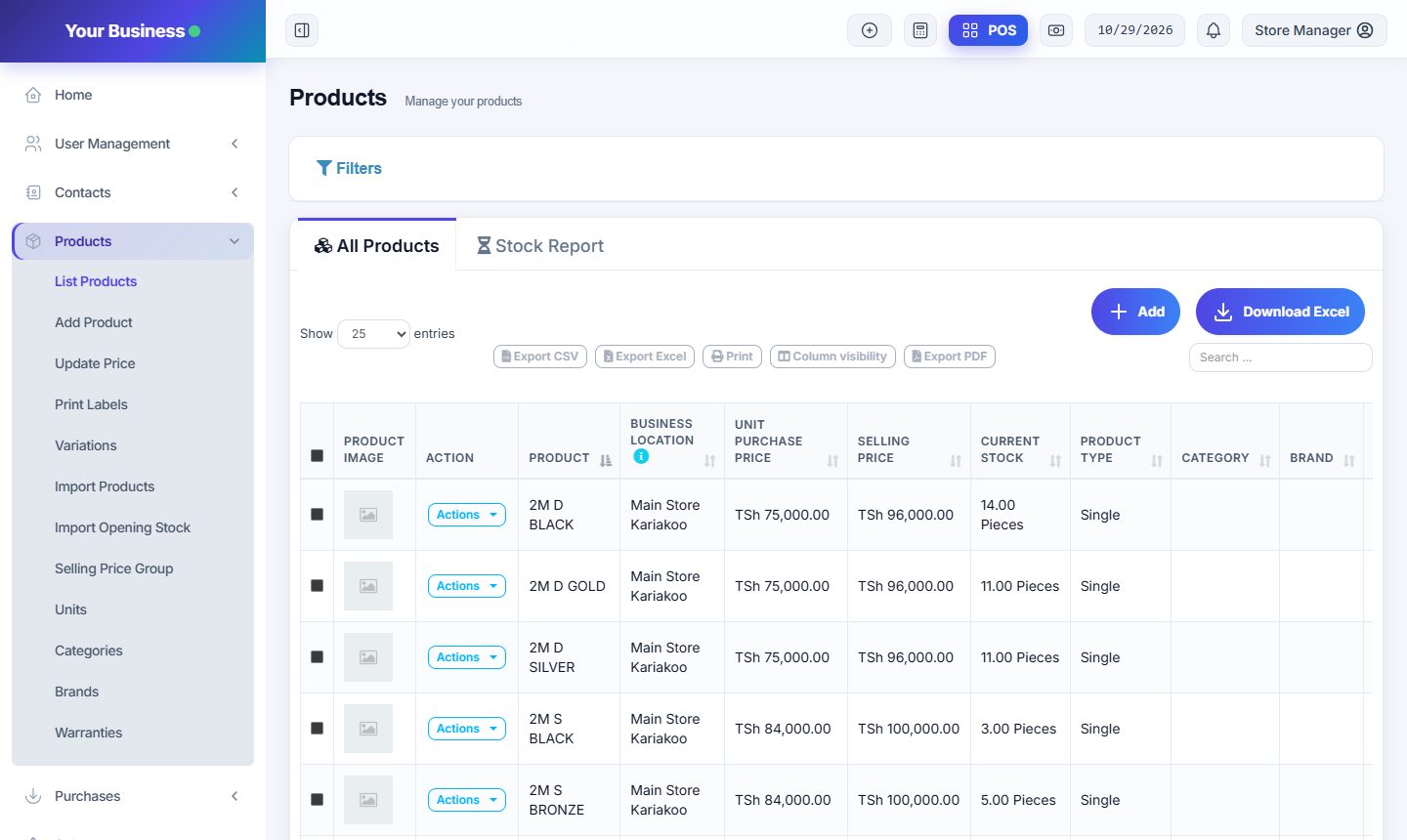Open the POS button

[x=988, y=30]
